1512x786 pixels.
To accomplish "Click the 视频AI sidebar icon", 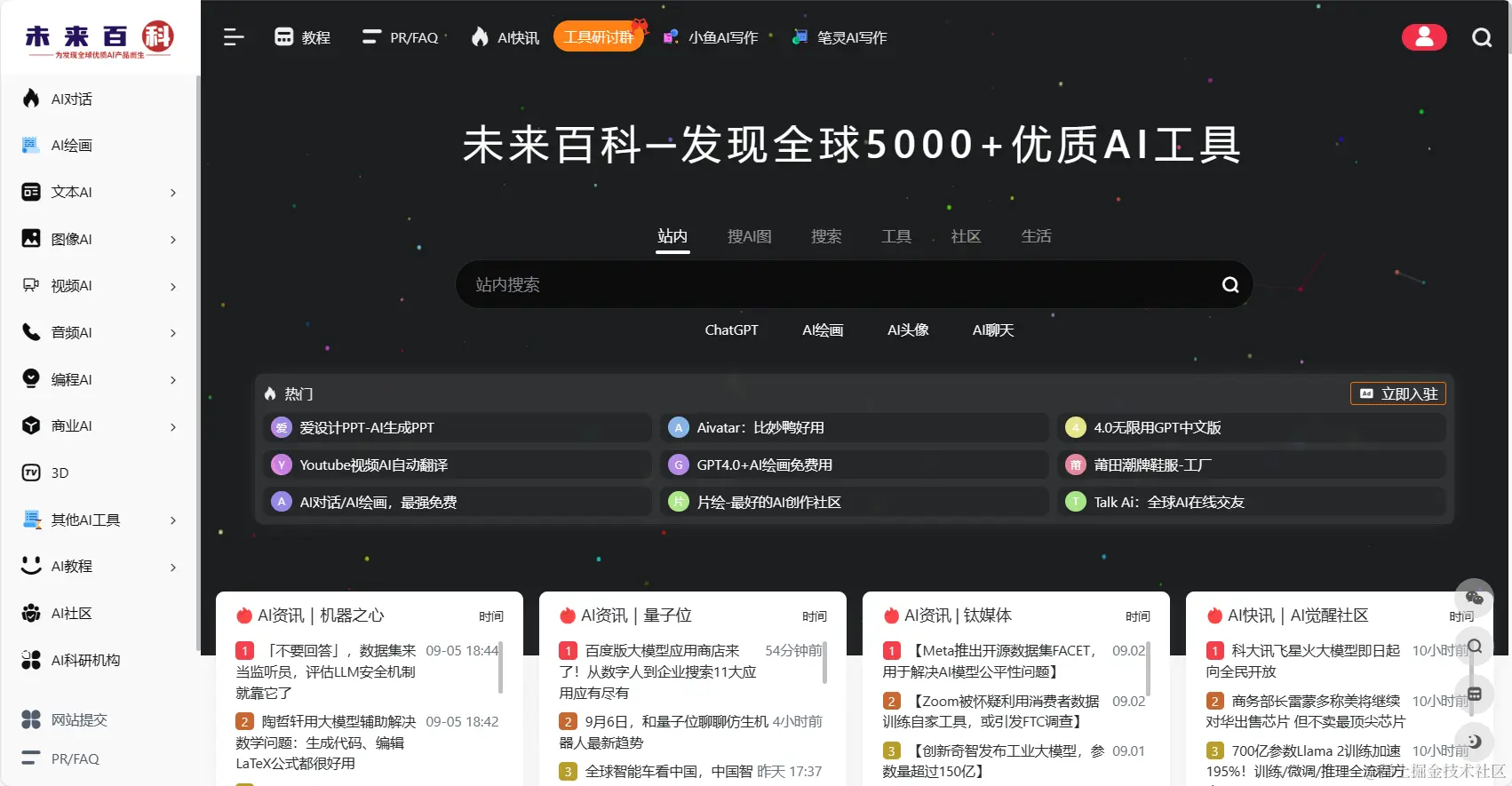I will 31,285.
